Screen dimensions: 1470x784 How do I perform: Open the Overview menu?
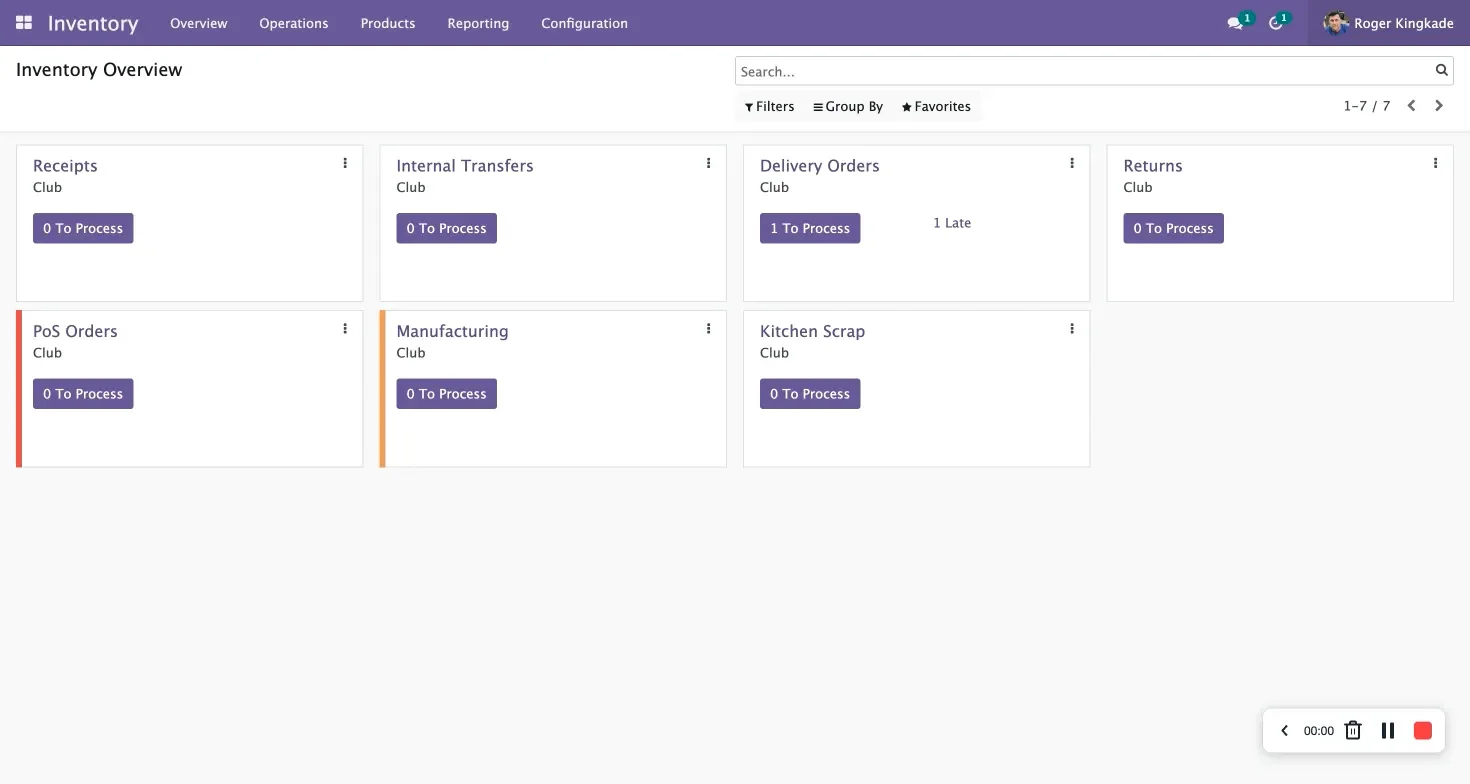199,23
